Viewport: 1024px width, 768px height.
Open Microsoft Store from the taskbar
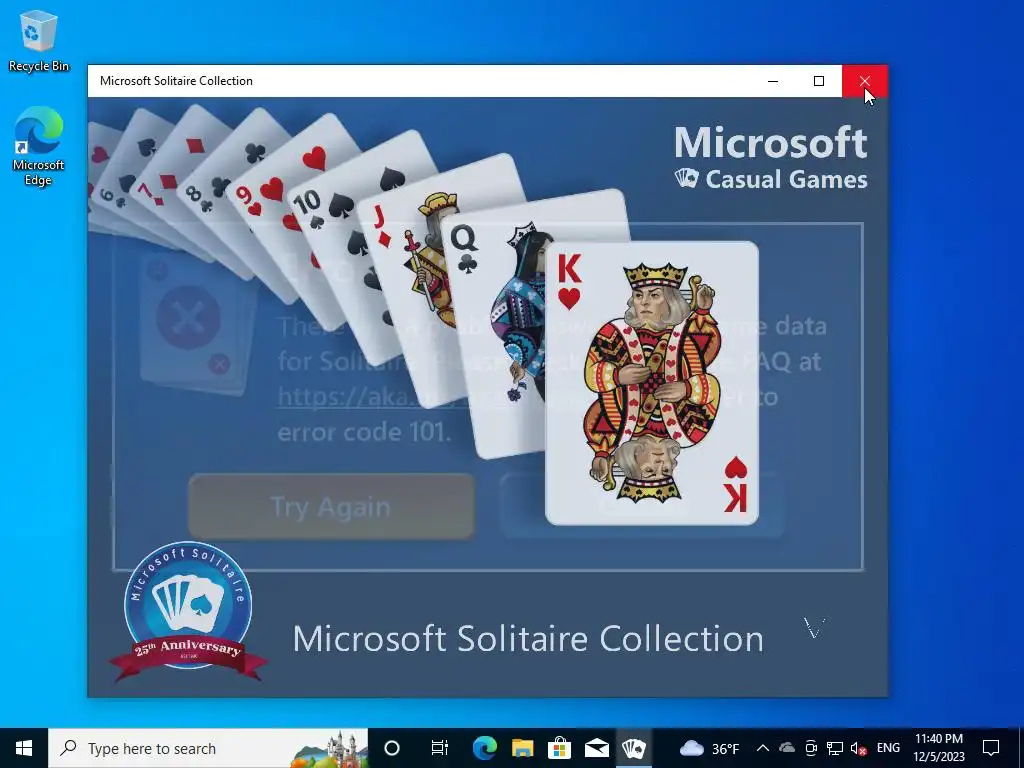pos(559,748)
